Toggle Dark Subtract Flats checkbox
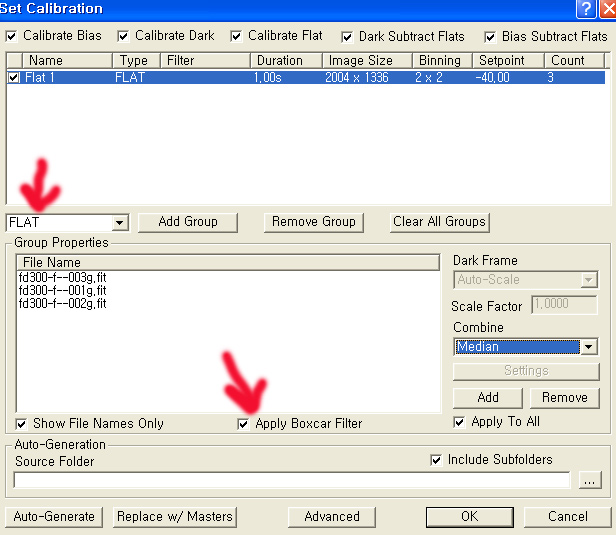The image size is (616, 535). click(347, 37)
